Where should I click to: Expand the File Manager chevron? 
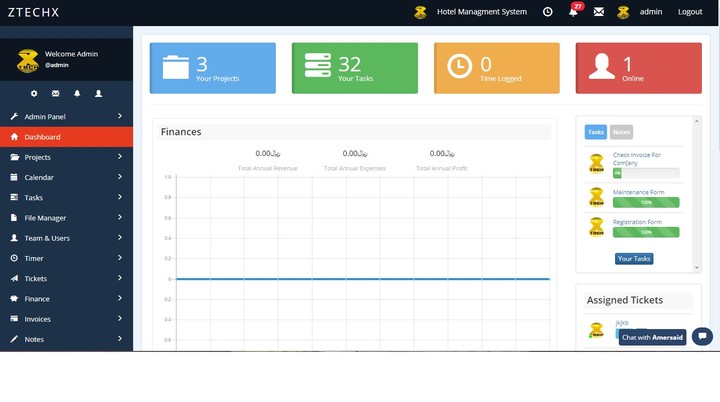pyautogui.click(x=120, y=217)
